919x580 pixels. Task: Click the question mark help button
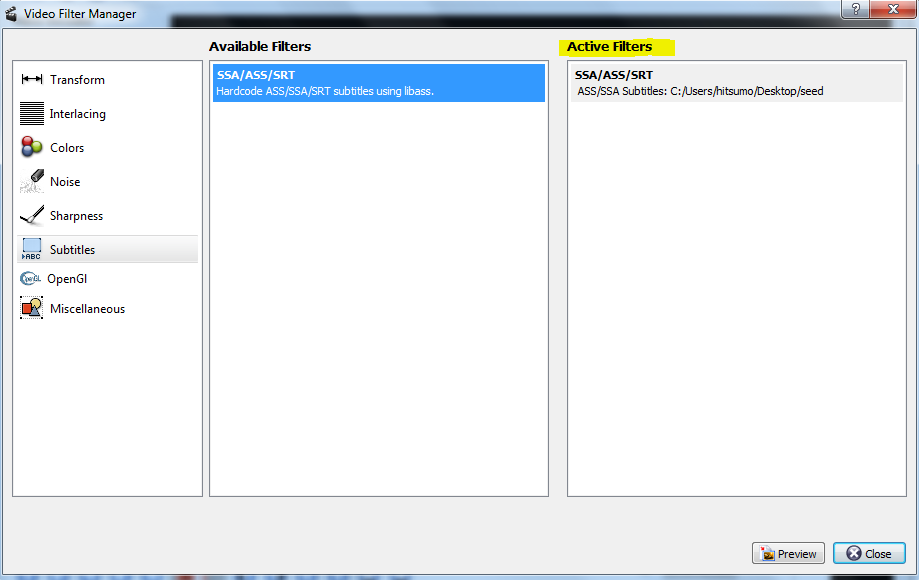click(x=853, y=9)
